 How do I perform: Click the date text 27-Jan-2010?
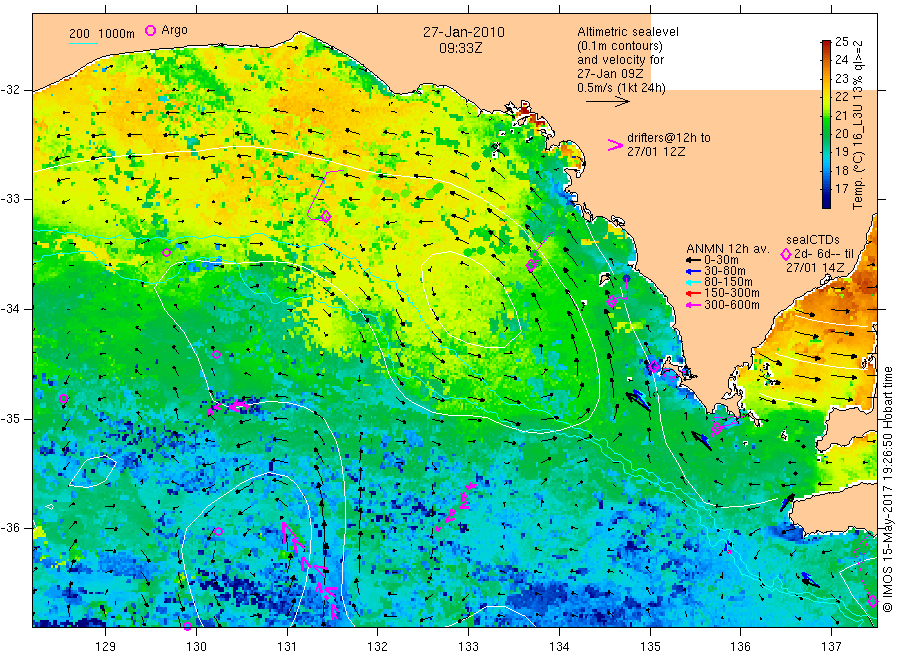pos(464,32)
